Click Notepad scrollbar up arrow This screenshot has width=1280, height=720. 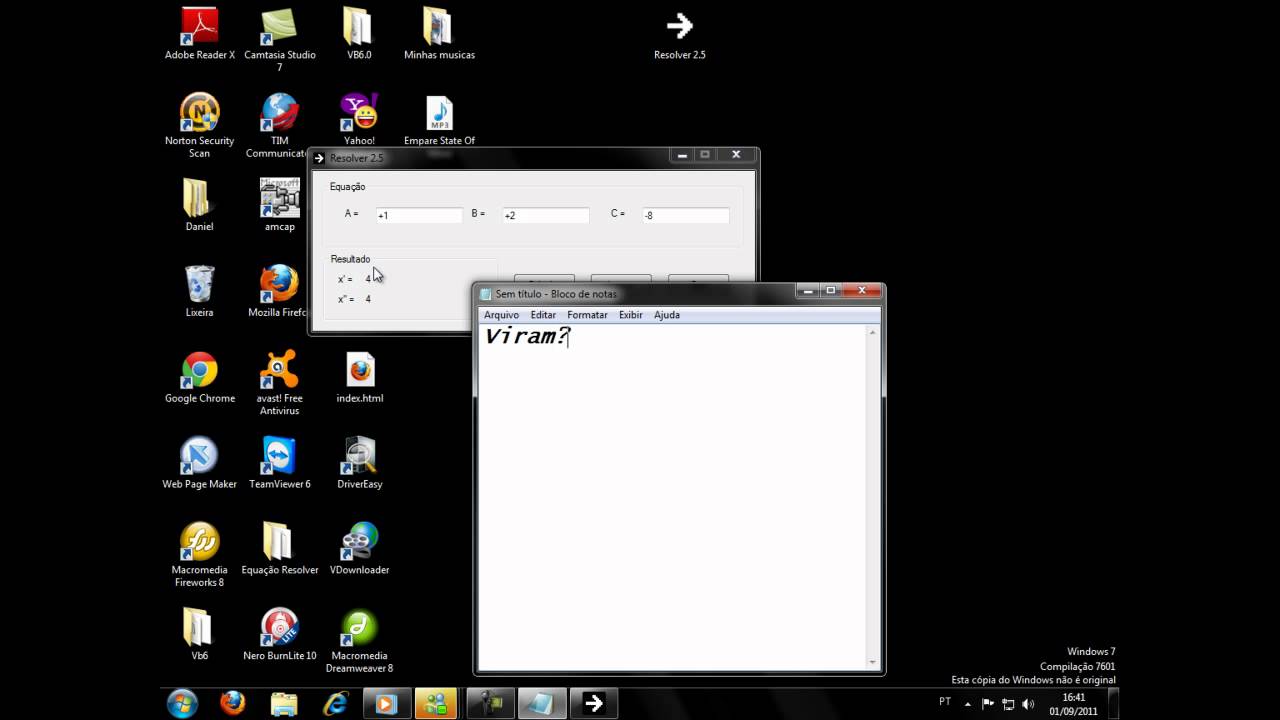(875, 332)
